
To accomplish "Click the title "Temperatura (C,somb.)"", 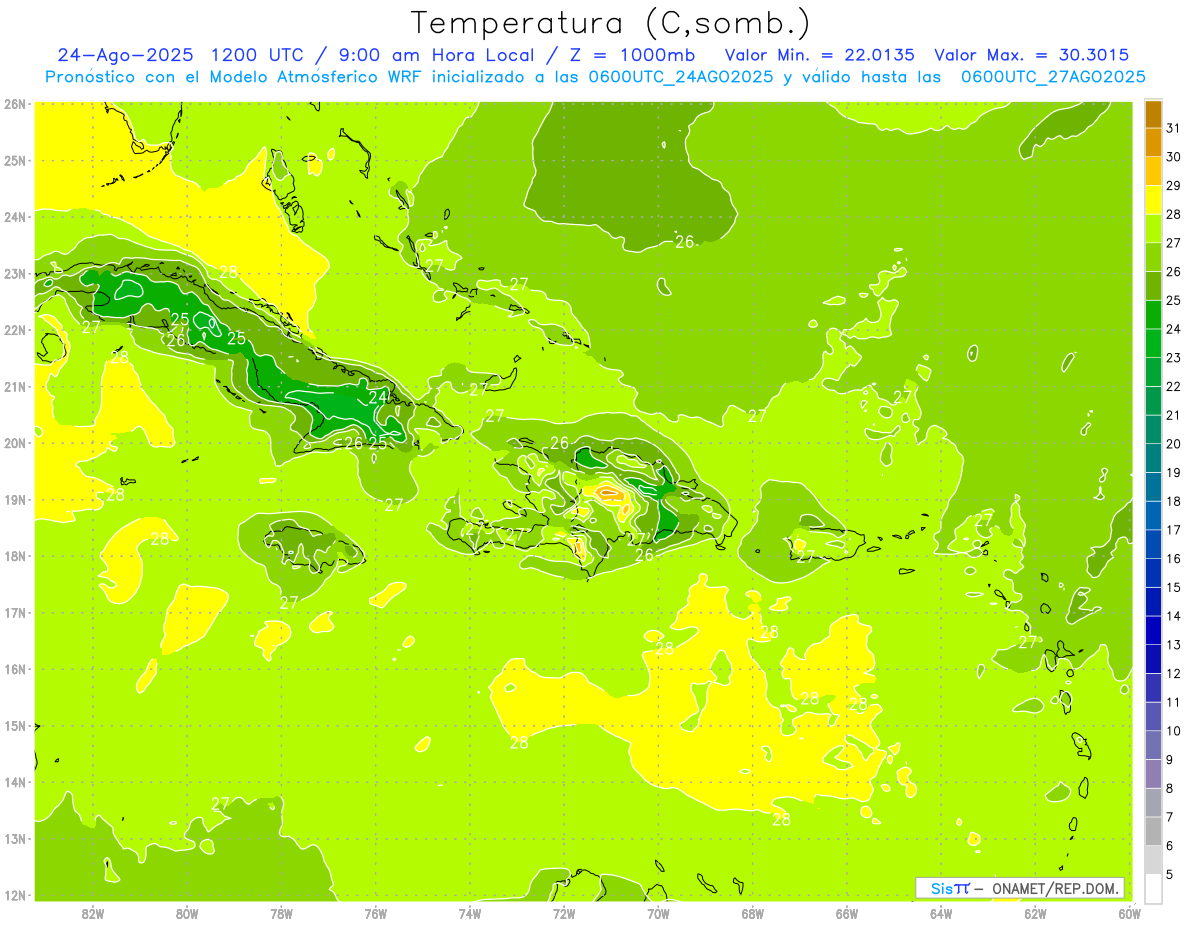I will (611, 23).
